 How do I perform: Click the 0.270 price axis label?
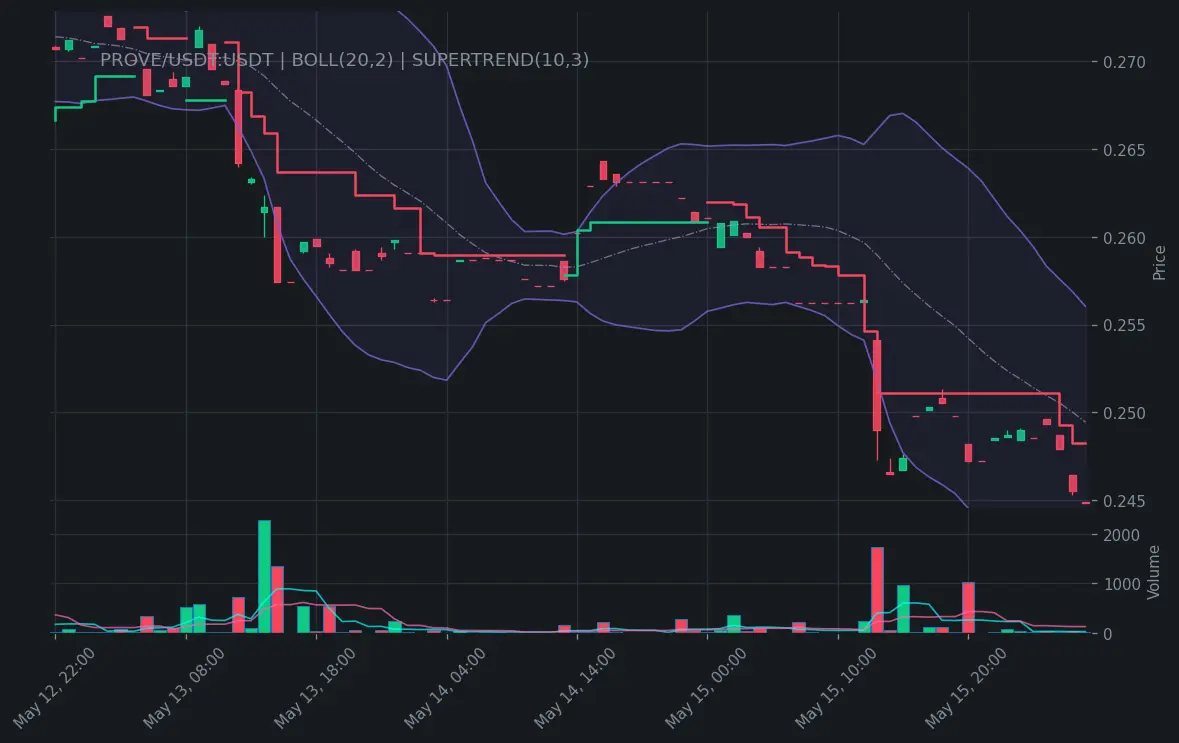[x=1124, y=62]
